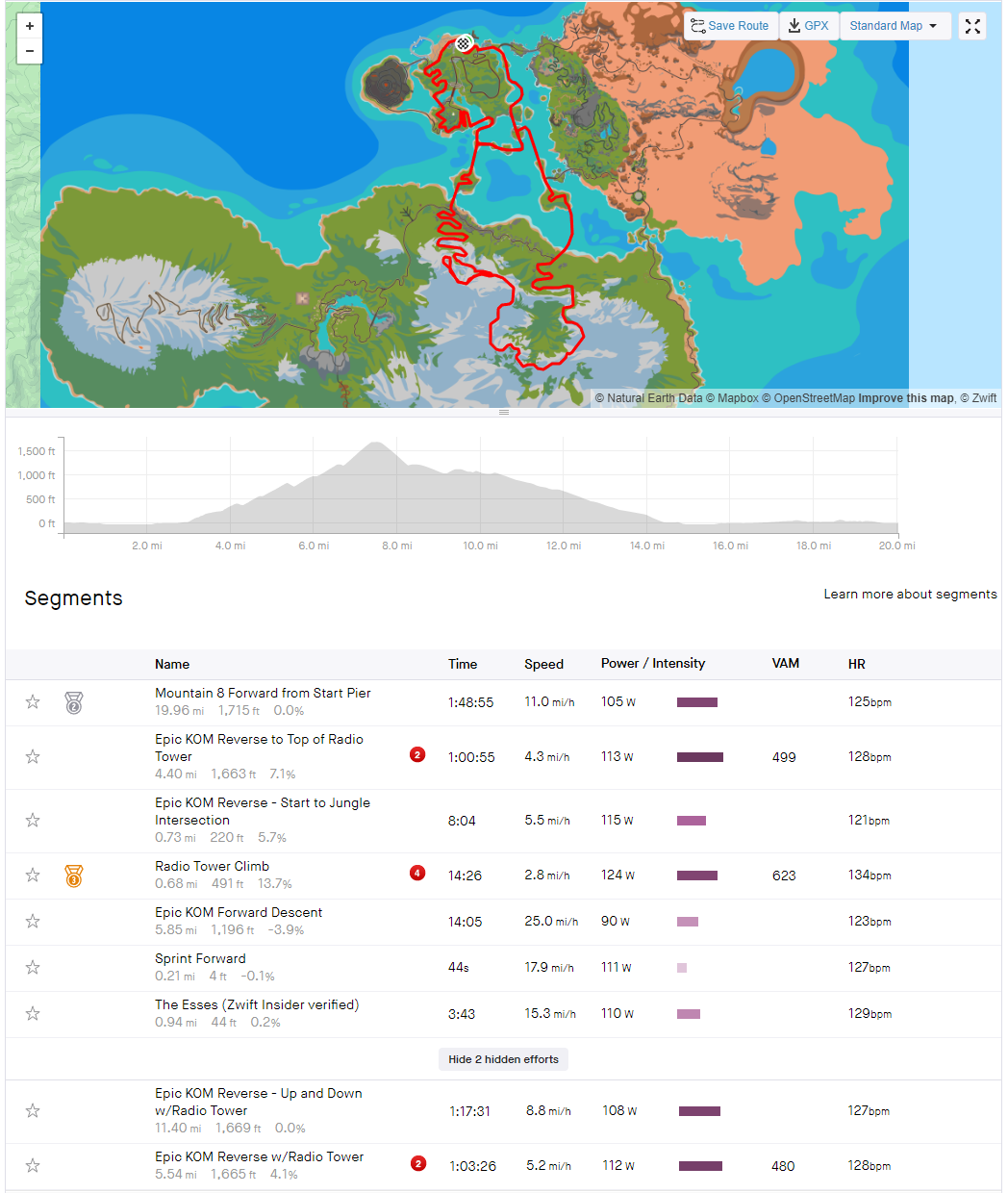
Task: Click the second-place medal icon
Action: [74, 702]
